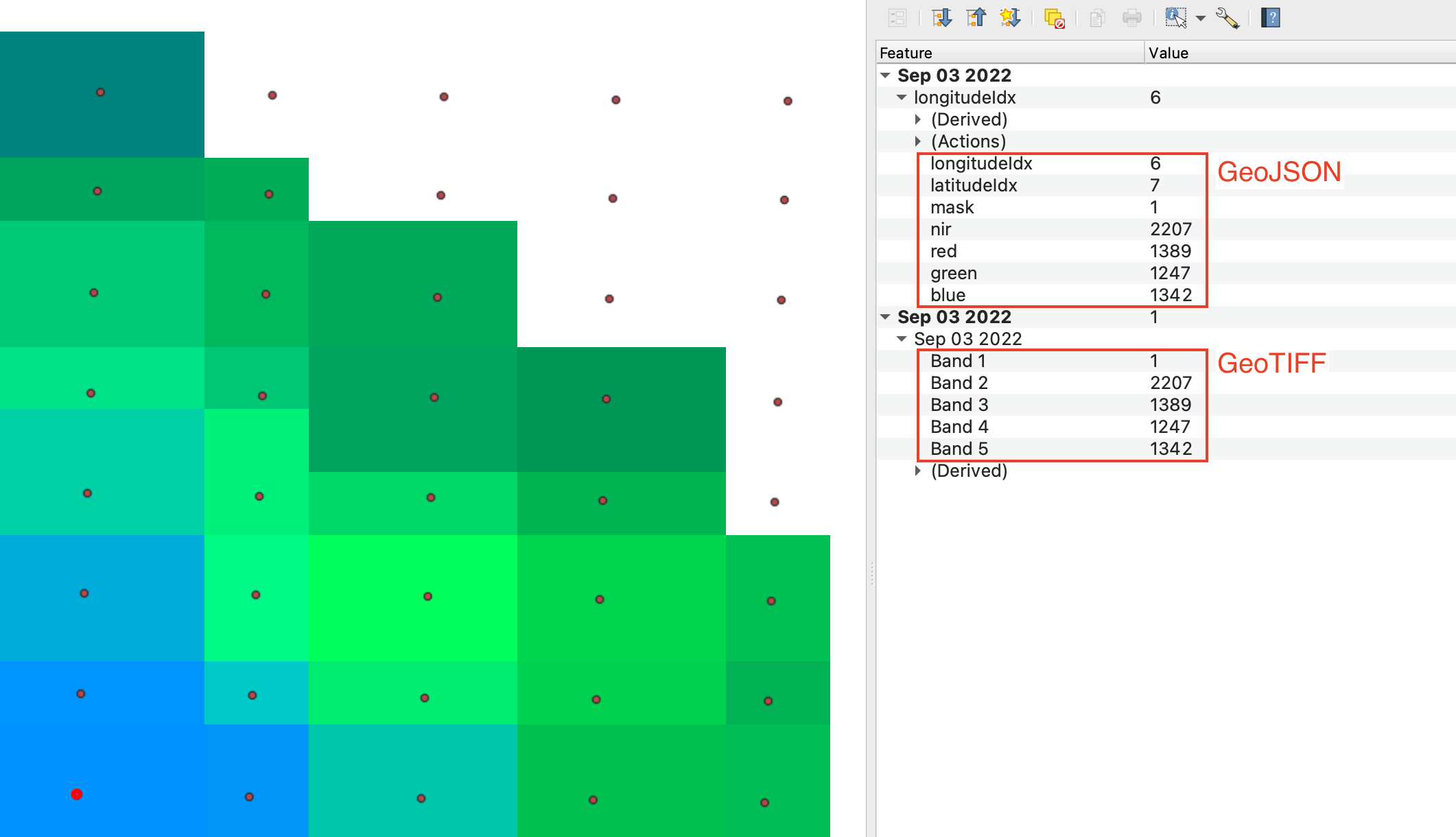Expand the (Actions) node
This screenshot has width=1456, height=837.
(918, 141)
